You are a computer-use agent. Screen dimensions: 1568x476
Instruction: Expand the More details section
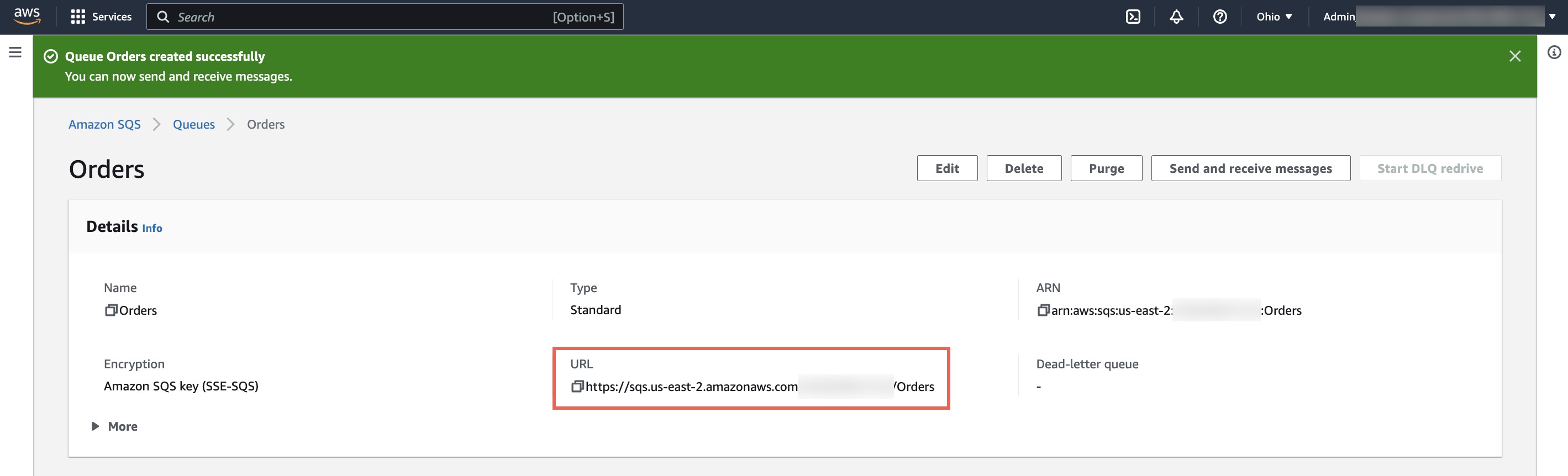pos(114,427)
